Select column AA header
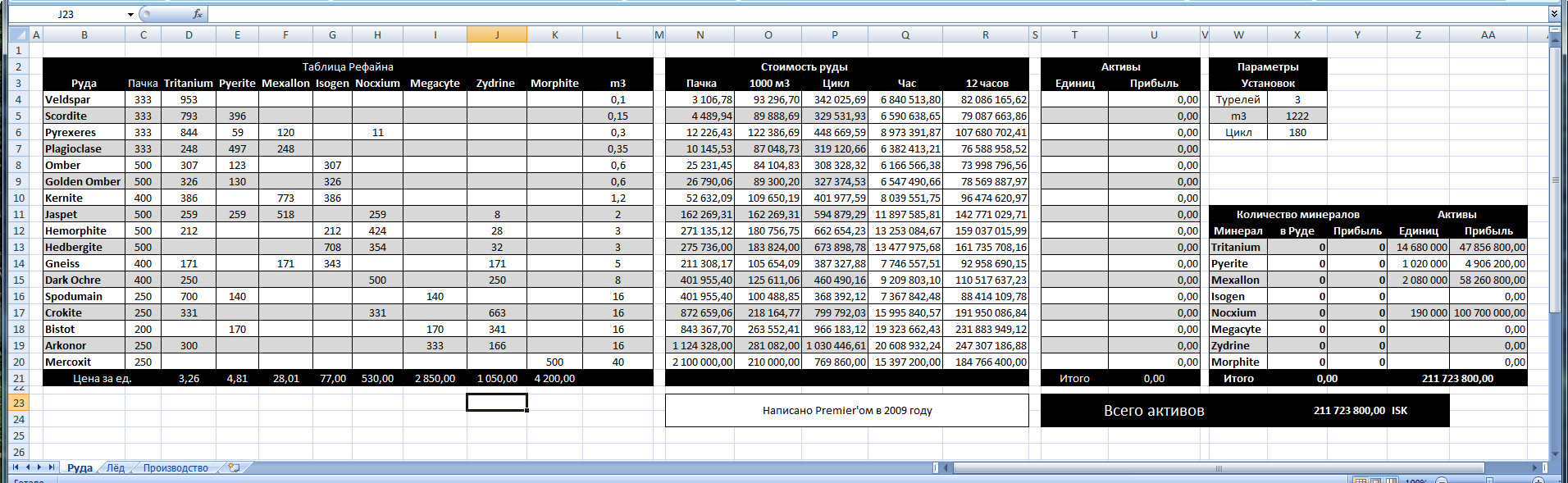The image size is (1568, 483). pos(1488,34)
